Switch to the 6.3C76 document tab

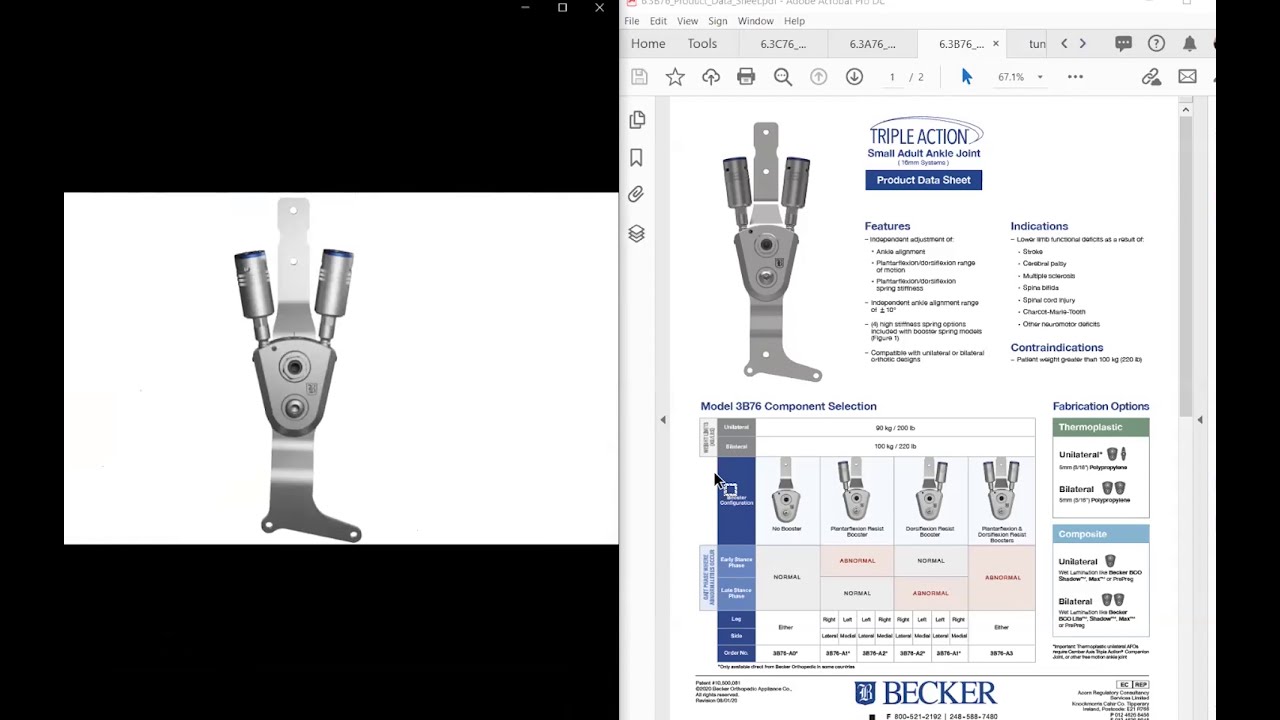coord(783,44)
